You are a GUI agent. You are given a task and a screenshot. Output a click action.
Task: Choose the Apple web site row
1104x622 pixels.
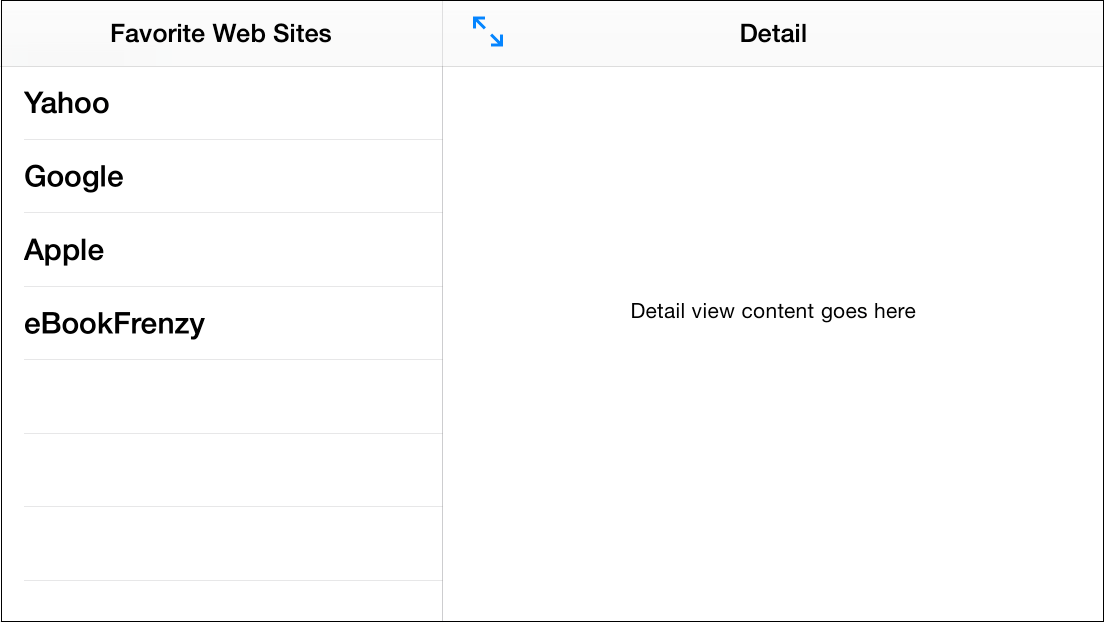[64, 250]
